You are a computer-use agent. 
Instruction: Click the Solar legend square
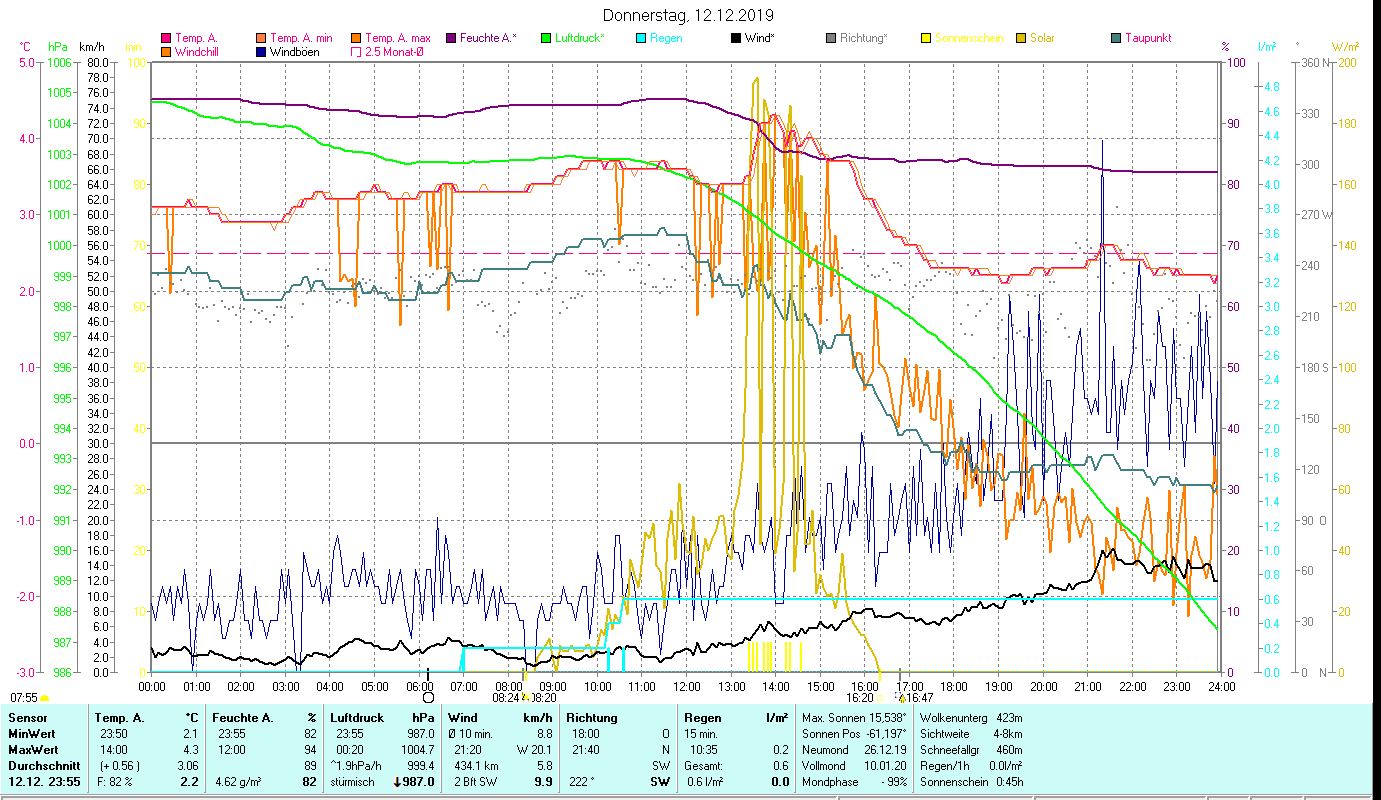pos(1021,39)
